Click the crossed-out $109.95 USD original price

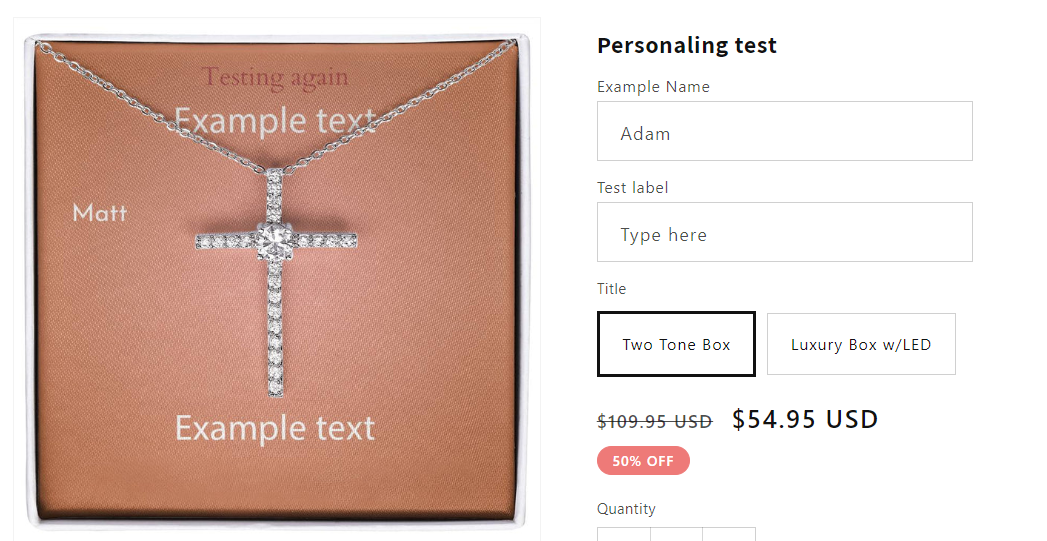coord(655,421)
